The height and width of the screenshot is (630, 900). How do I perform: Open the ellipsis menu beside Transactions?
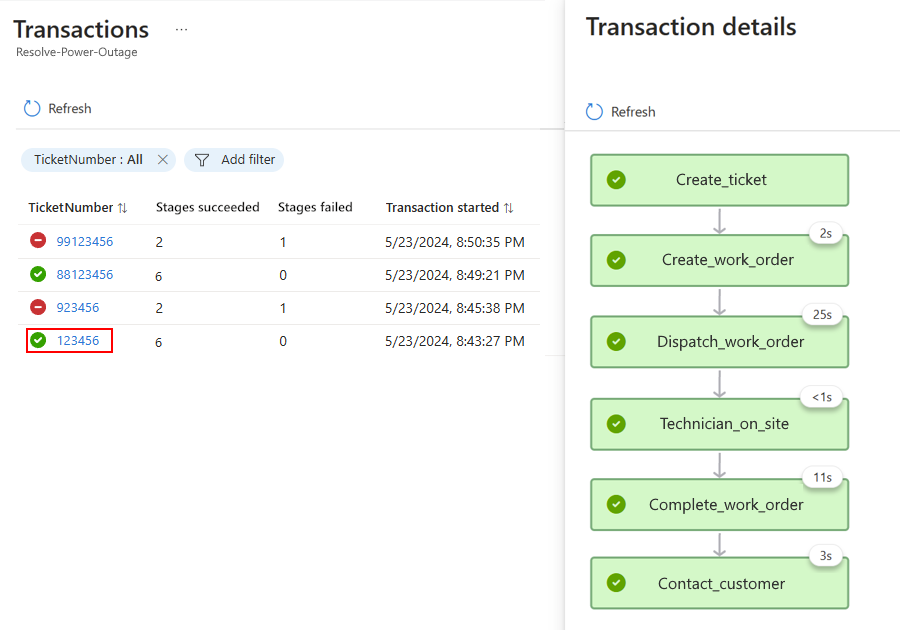coord(181,30)
